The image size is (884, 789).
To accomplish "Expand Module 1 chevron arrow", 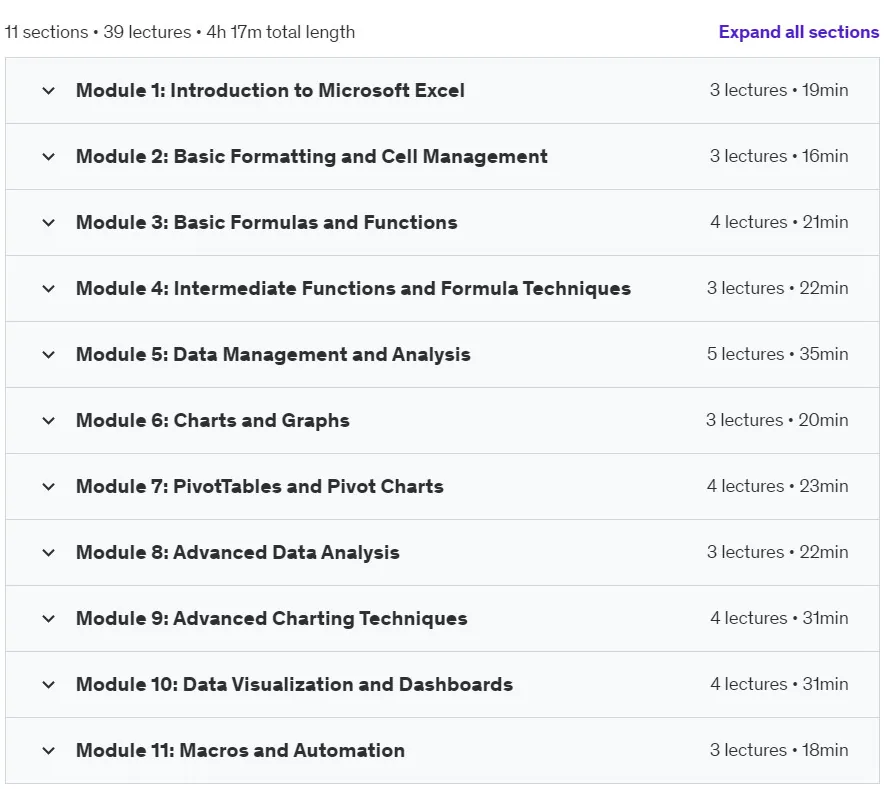I will (48, 91).
